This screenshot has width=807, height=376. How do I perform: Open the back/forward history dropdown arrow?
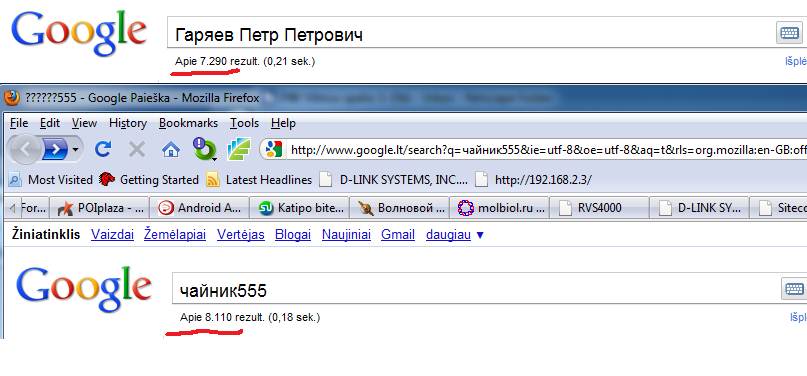pos(76,150)
